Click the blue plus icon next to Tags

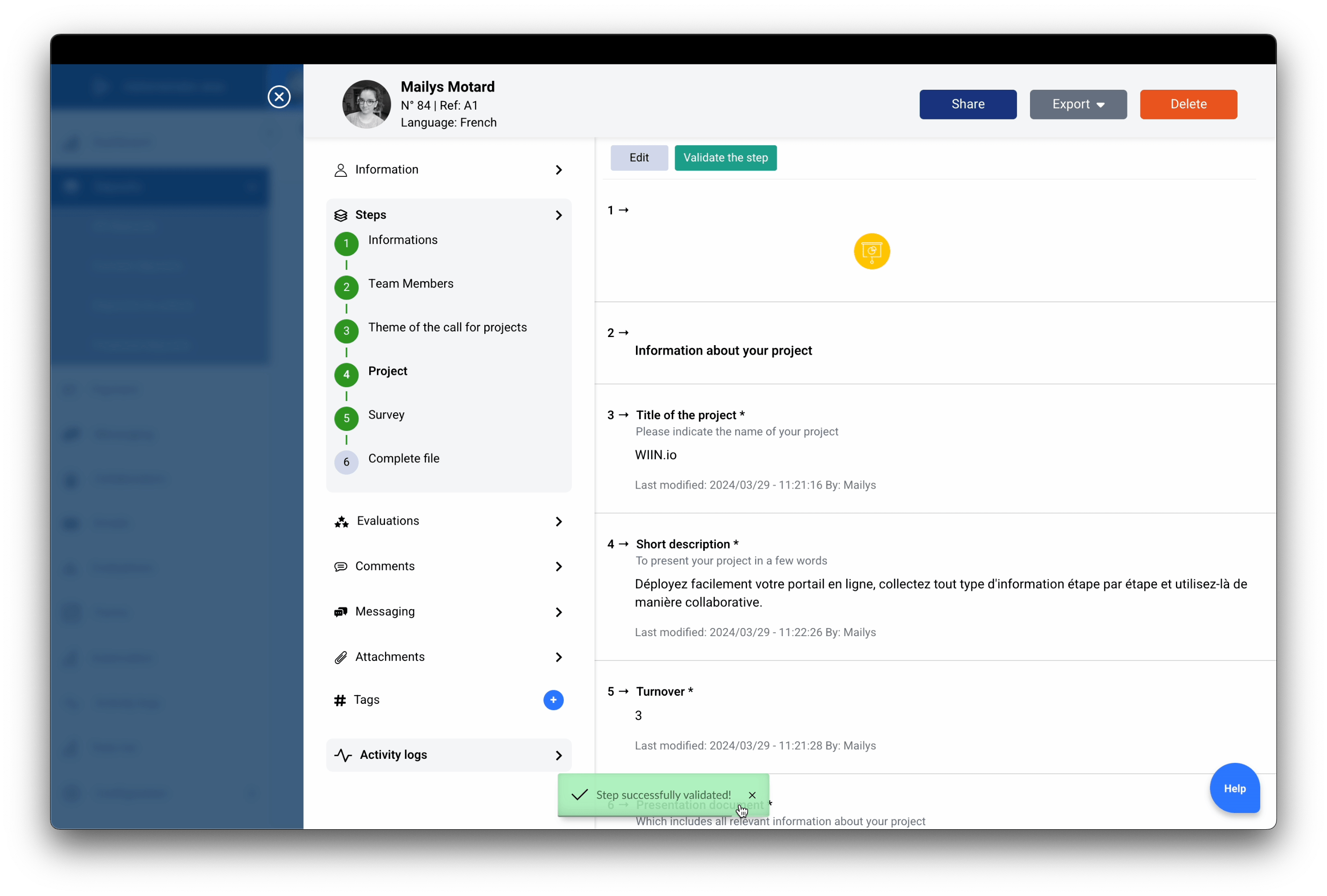[x=553, y=700]
